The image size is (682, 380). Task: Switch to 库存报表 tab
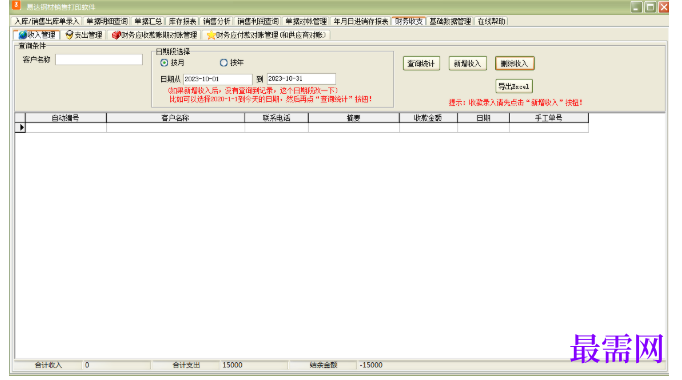183,21
